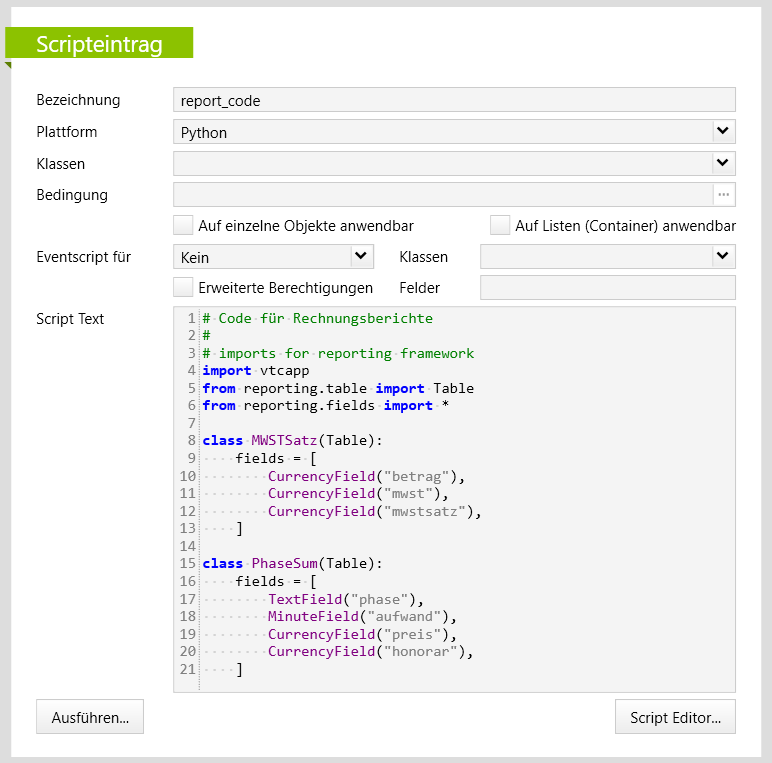
Task: Open the Plattform dropdown showing Python
Action: 723,131
